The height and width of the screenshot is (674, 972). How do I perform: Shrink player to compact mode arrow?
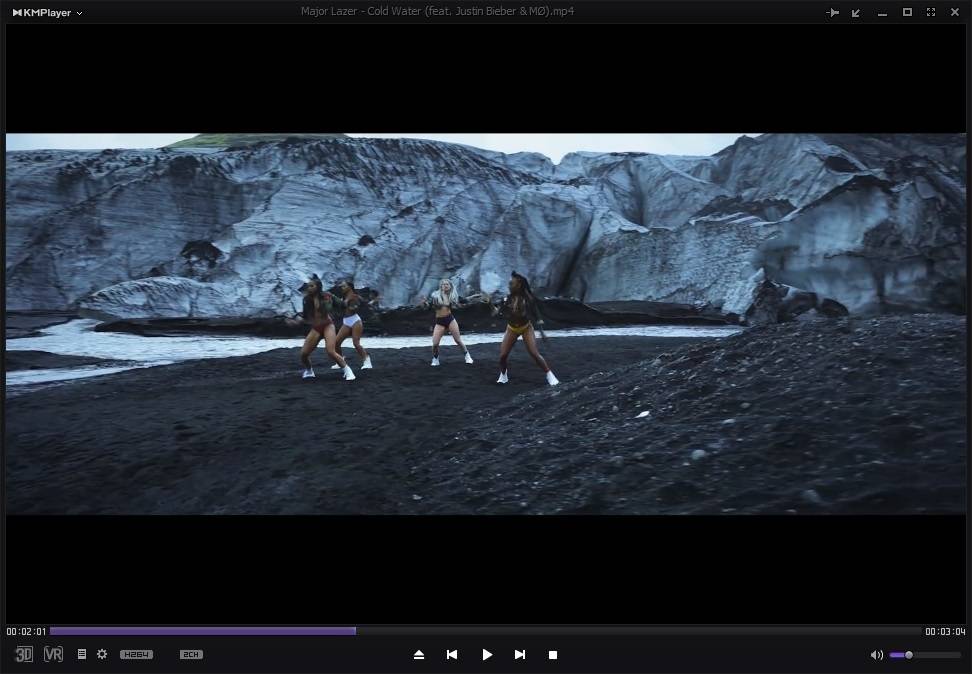(x=856, y=12)
